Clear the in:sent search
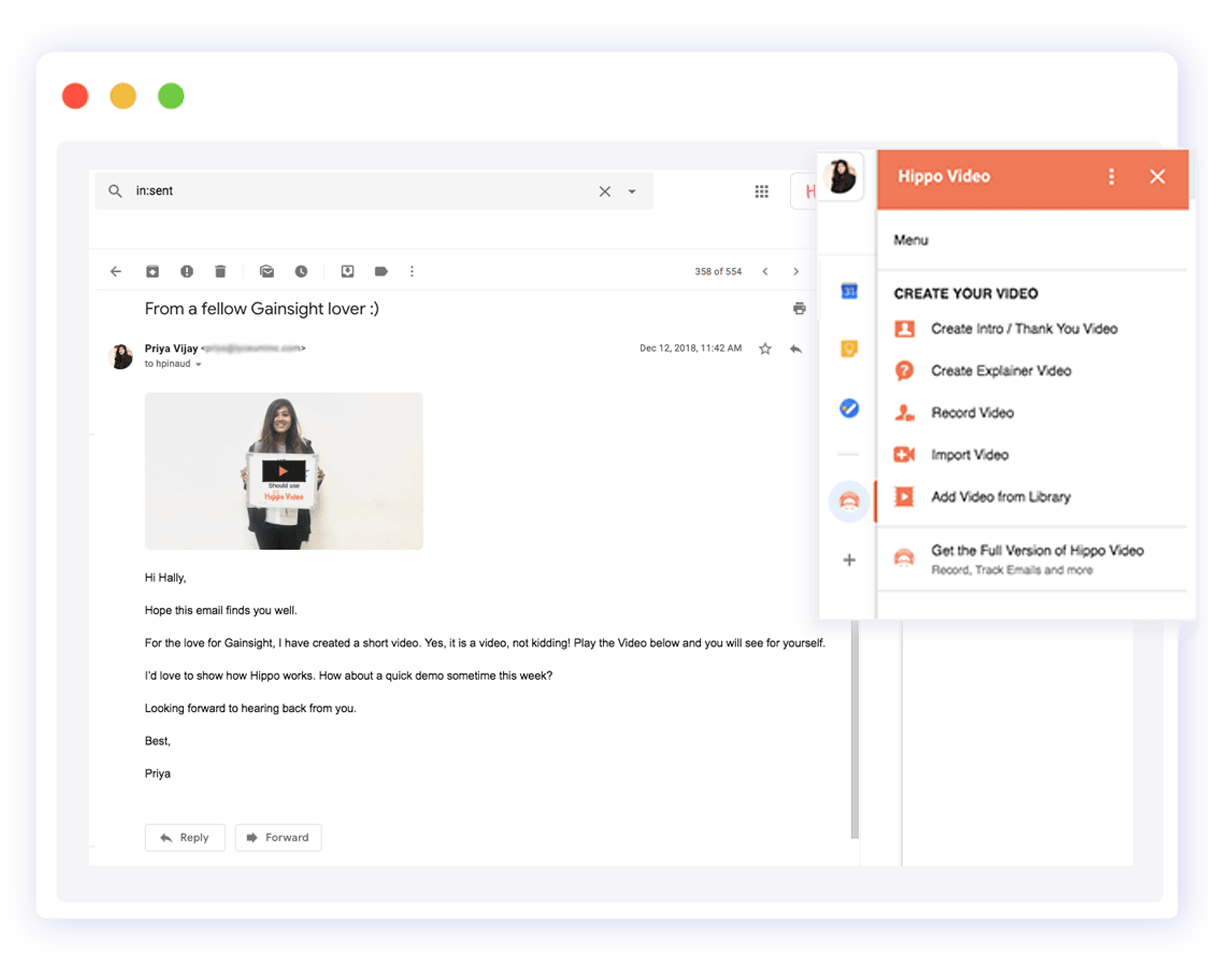The image size is (1208, 959). (604, 191)
